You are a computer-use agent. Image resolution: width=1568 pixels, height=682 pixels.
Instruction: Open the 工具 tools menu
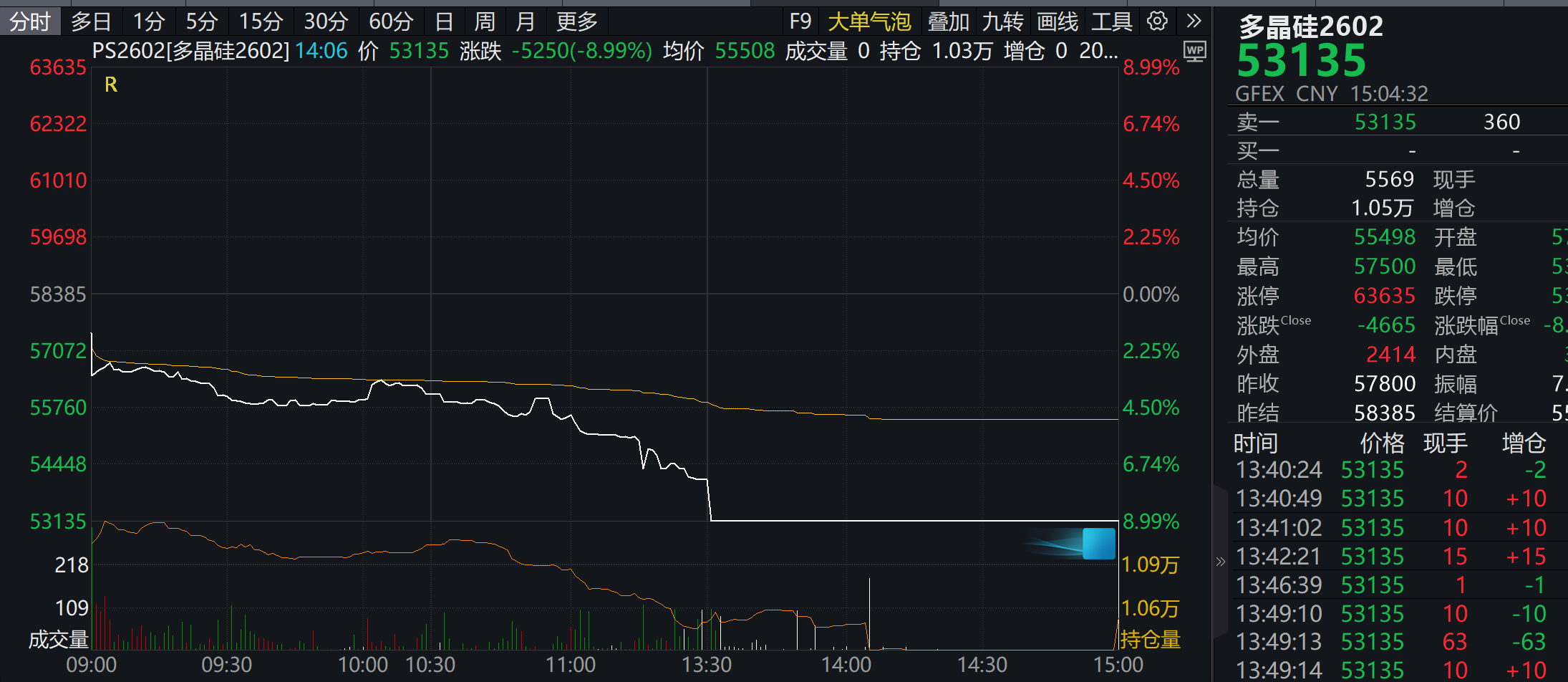[1111, 22]
